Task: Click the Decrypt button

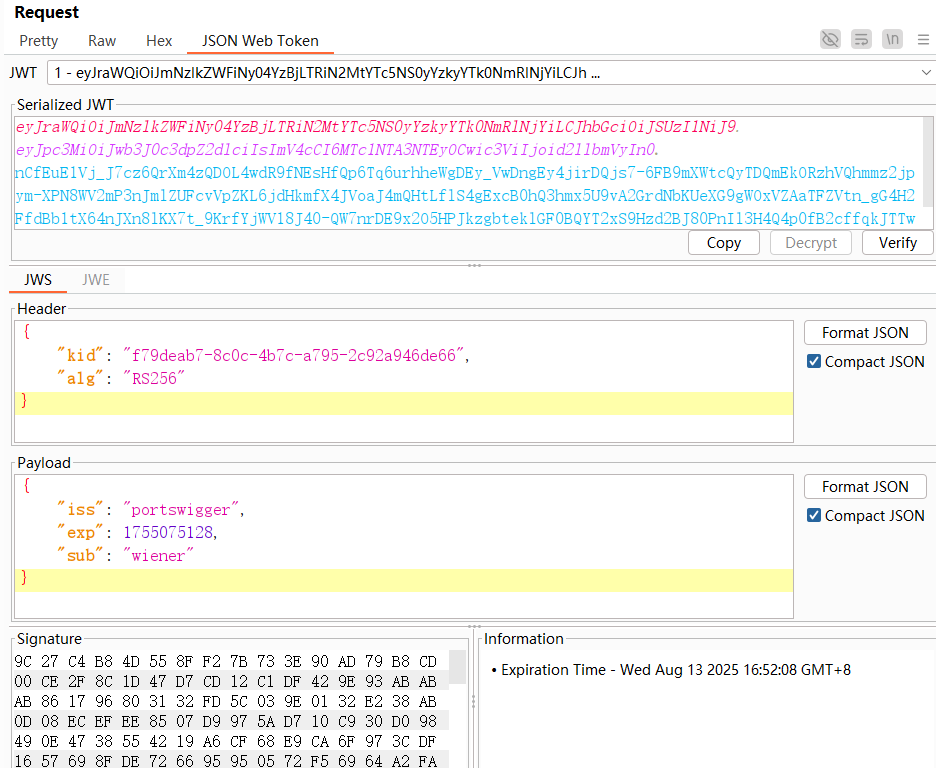Action: point(811,243)
